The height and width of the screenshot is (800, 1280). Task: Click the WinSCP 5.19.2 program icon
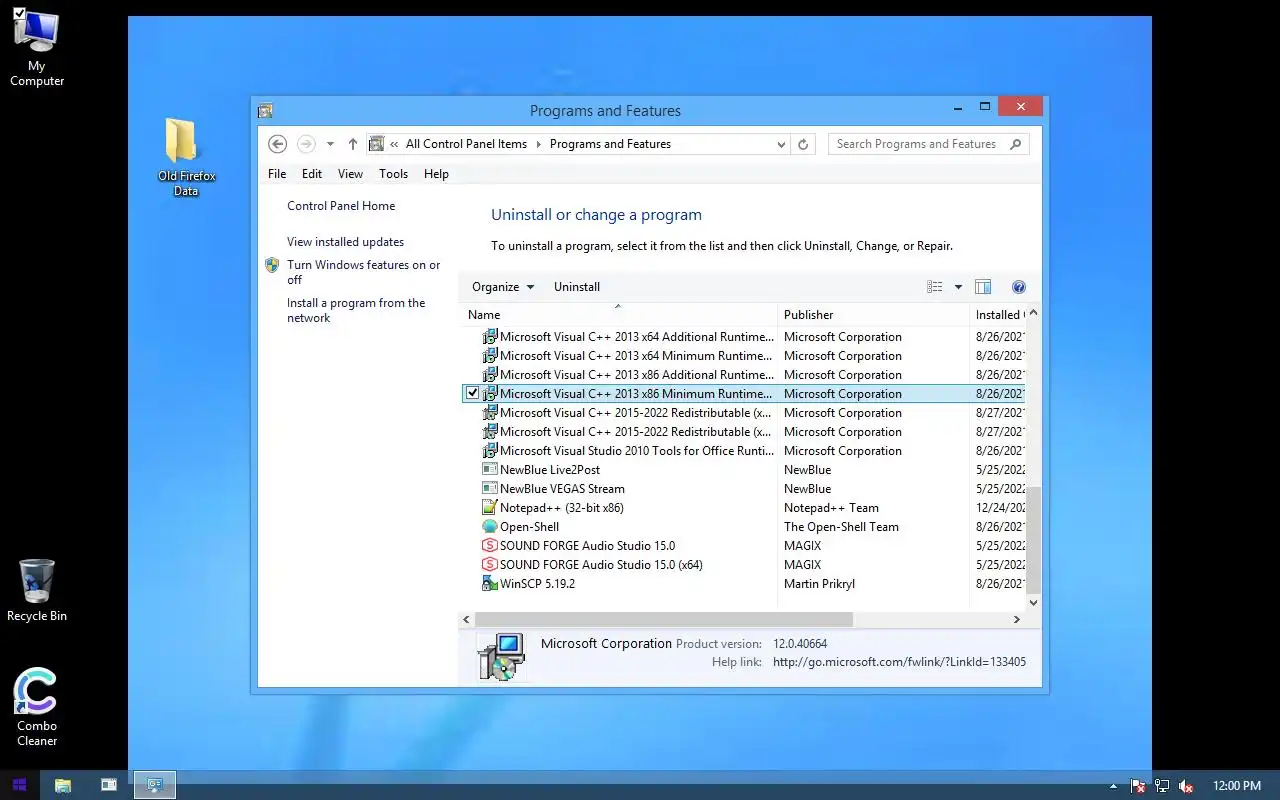pyautogui.click(x=490, y=584)
